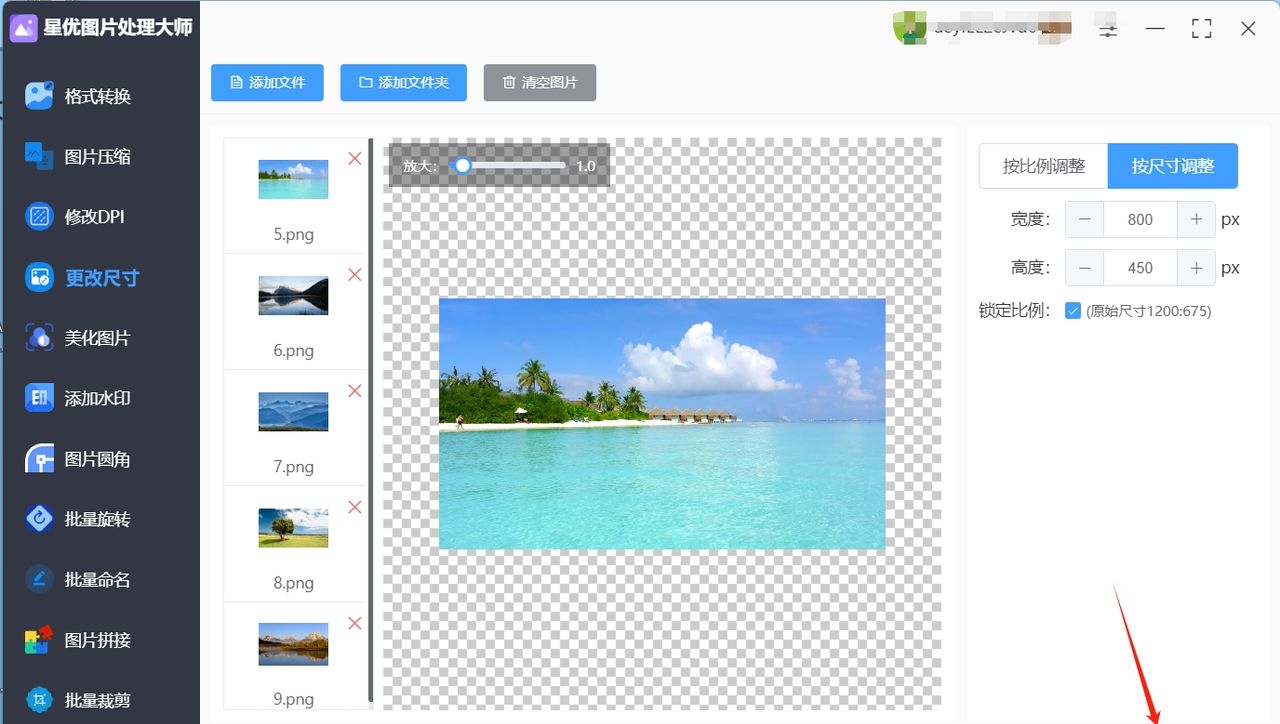
Task: Select the 9.png mountain reflection thumbnail
Action: click(x=293, y=644)
